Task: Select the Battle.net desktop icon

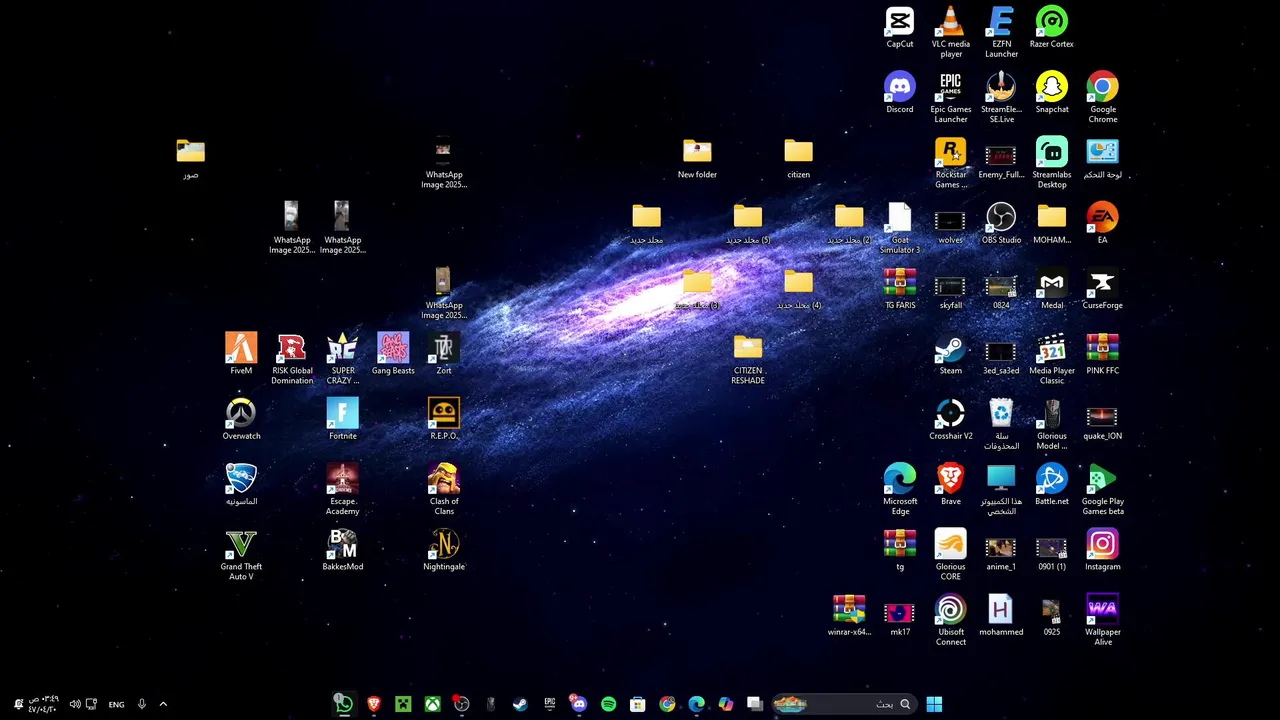Action: pos(1052,485)
